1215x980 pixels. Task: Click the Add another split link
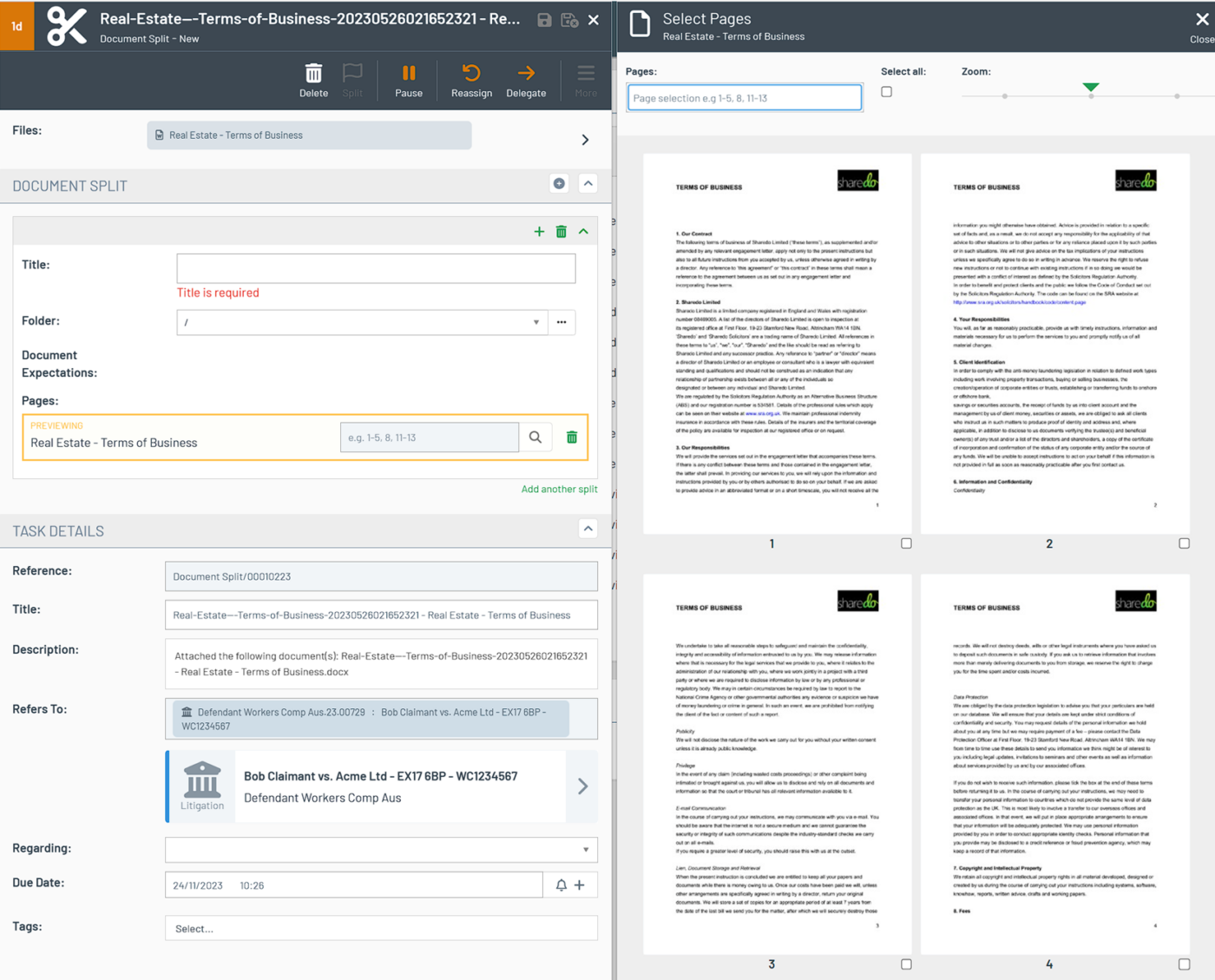pos(559,489)
